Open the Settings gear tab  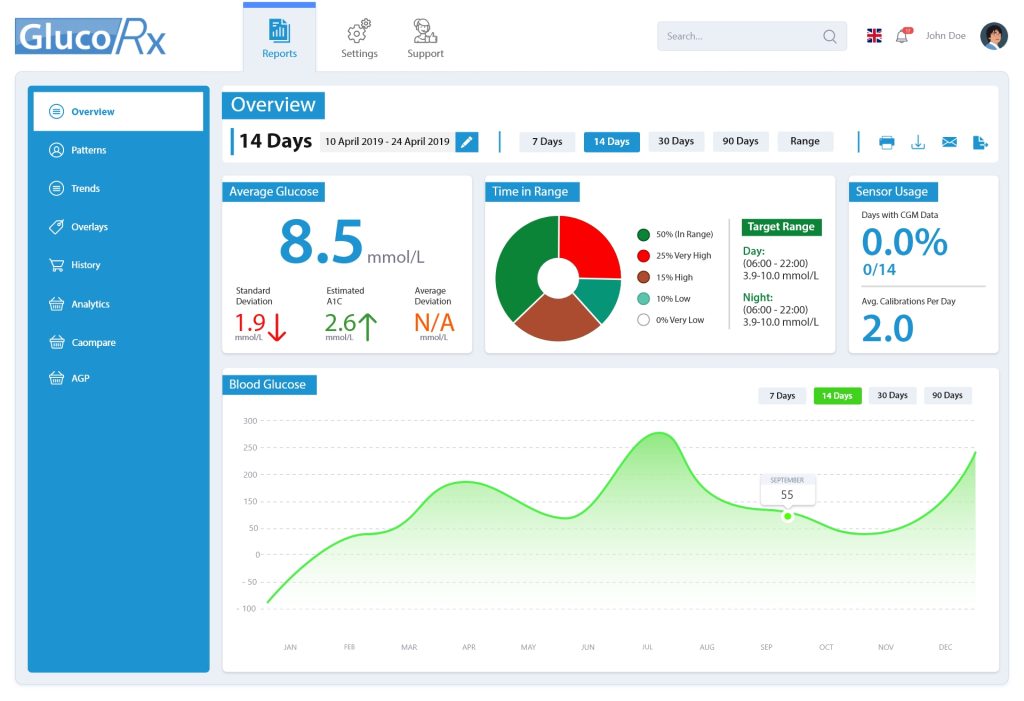point(359,39)
